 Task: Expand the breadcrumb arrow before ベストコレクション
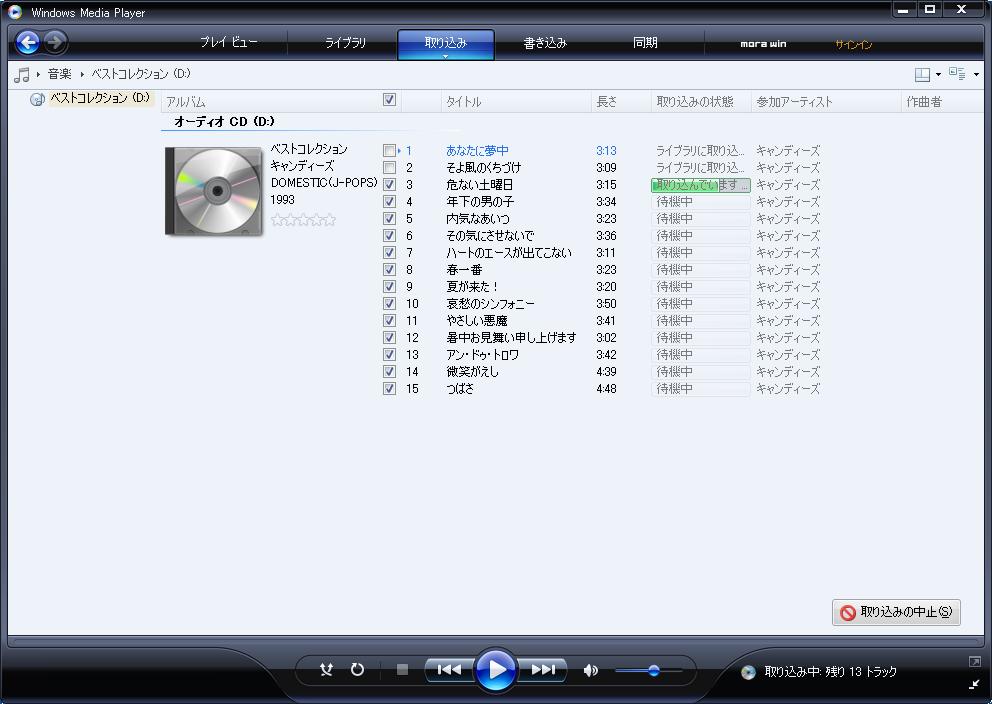[82, 75]
